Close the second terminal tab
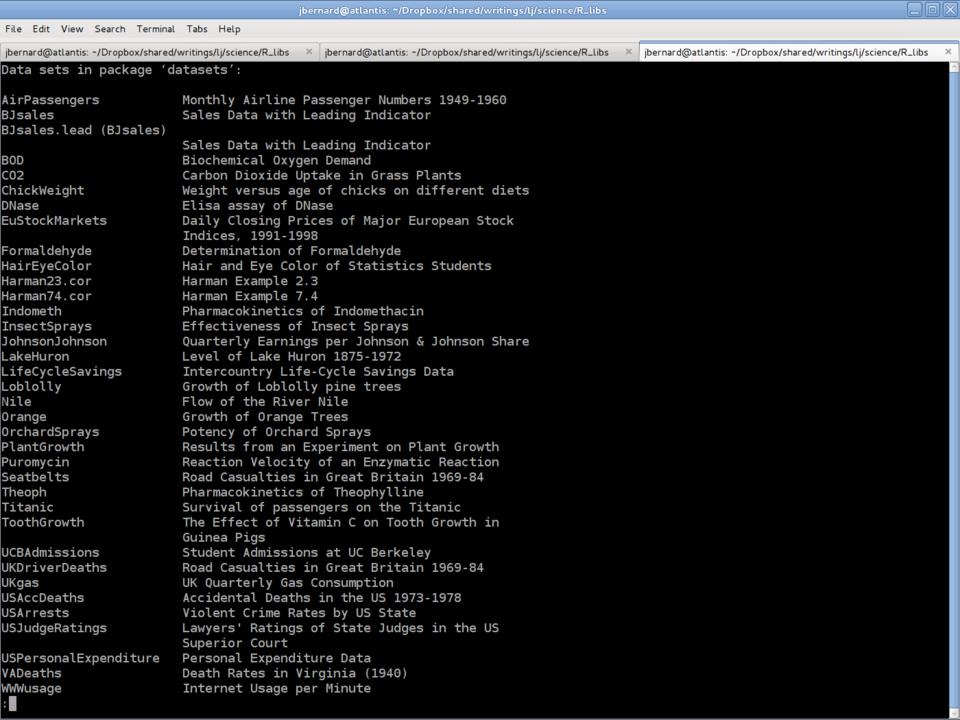 (628, 52)
